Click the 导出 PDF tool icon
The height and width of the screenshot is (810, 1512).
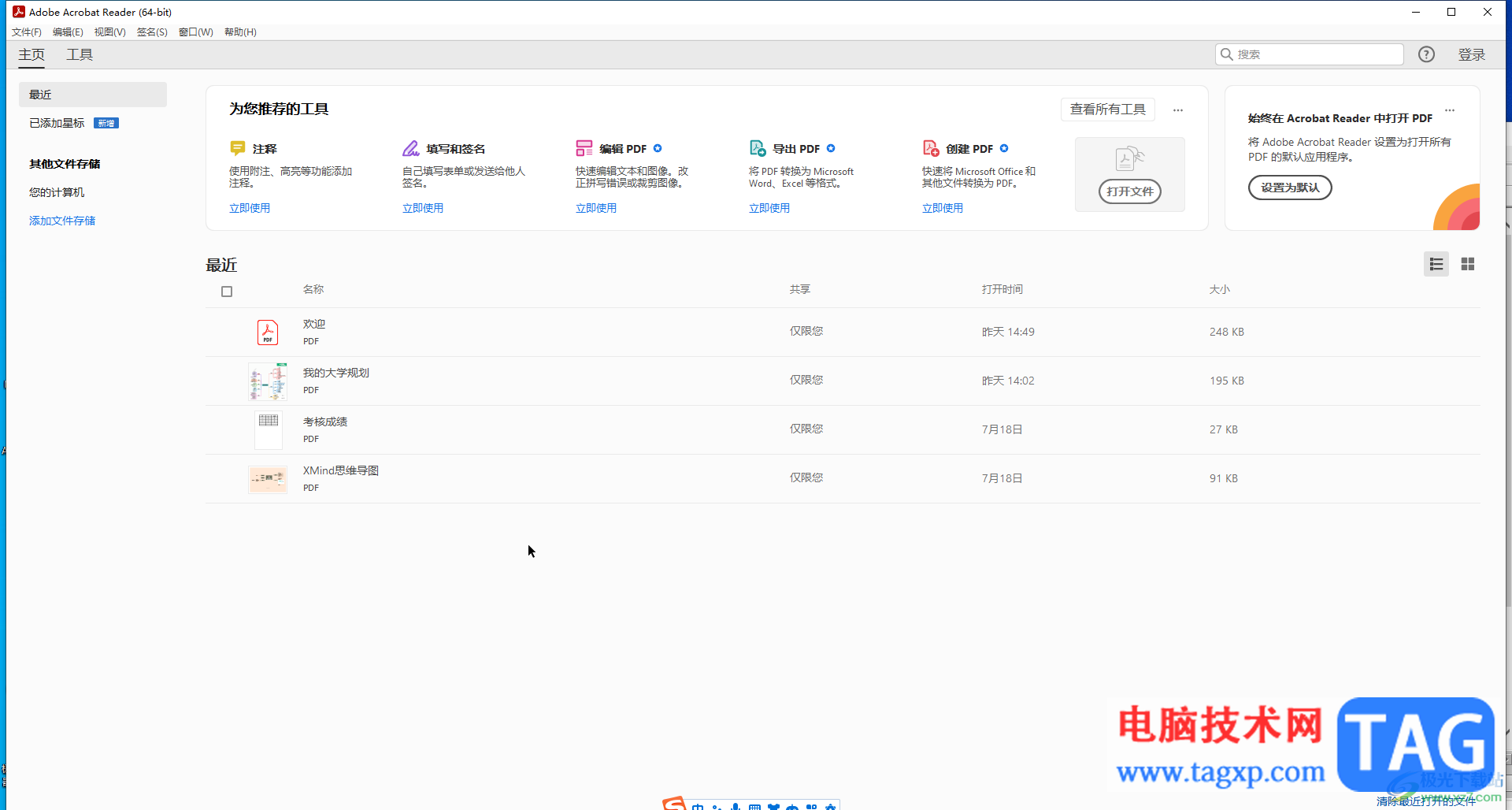(x=758, y=148)
